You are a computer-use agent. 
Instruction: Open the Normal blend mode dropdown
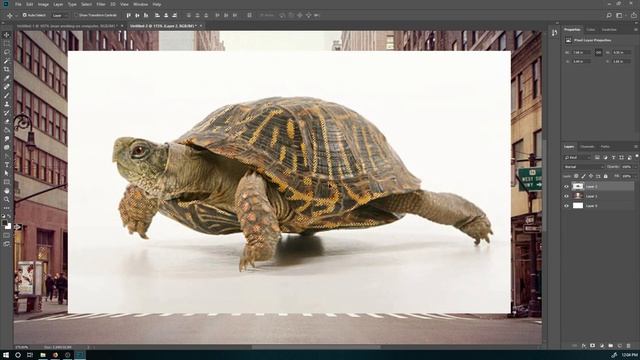pos(584,167)
